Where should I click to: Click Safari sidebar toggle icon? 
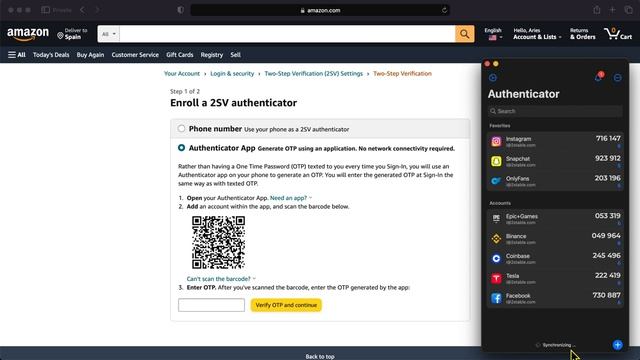pos(45,10)
